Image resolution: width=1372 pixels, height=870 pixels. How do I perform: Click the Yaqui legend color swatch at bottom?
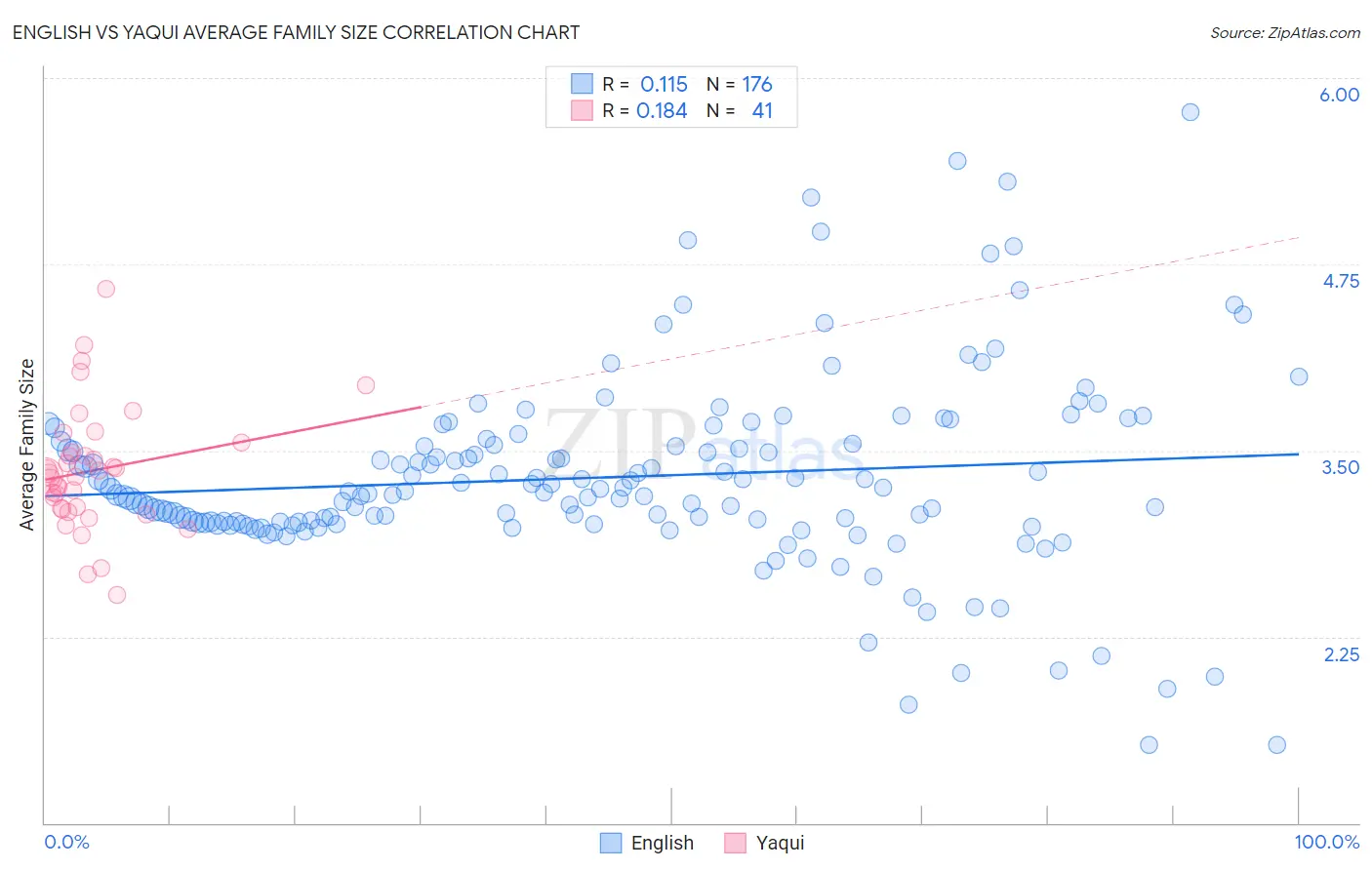point(735,843)
